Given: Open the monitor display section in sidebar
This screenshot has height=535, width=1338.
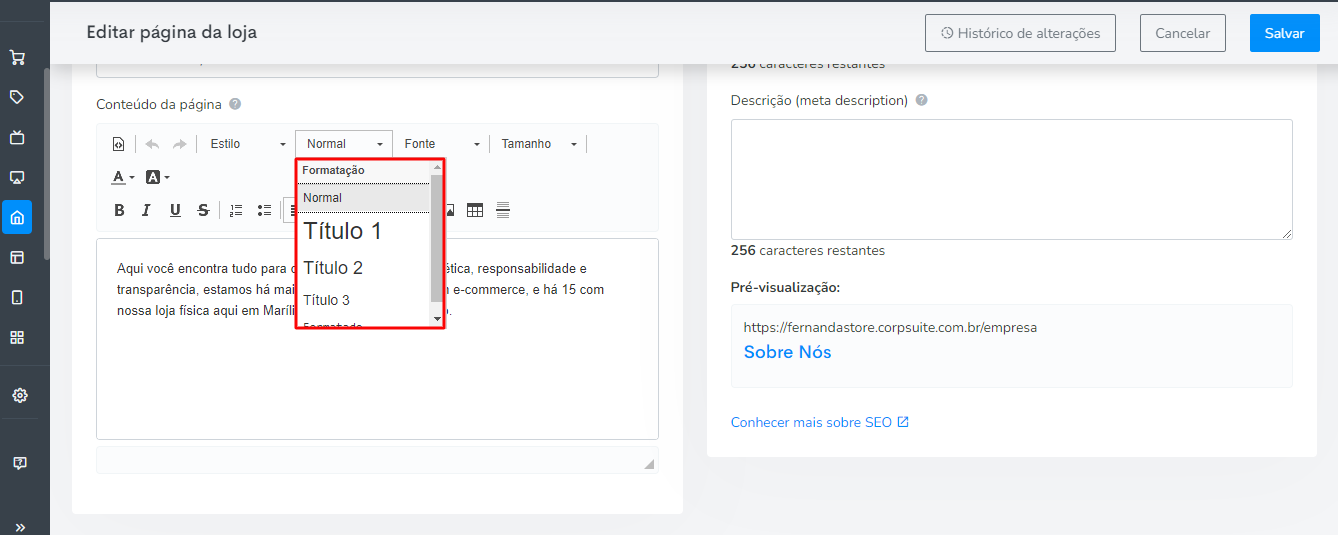Looking at the screenshot, I should pos(17,177).
